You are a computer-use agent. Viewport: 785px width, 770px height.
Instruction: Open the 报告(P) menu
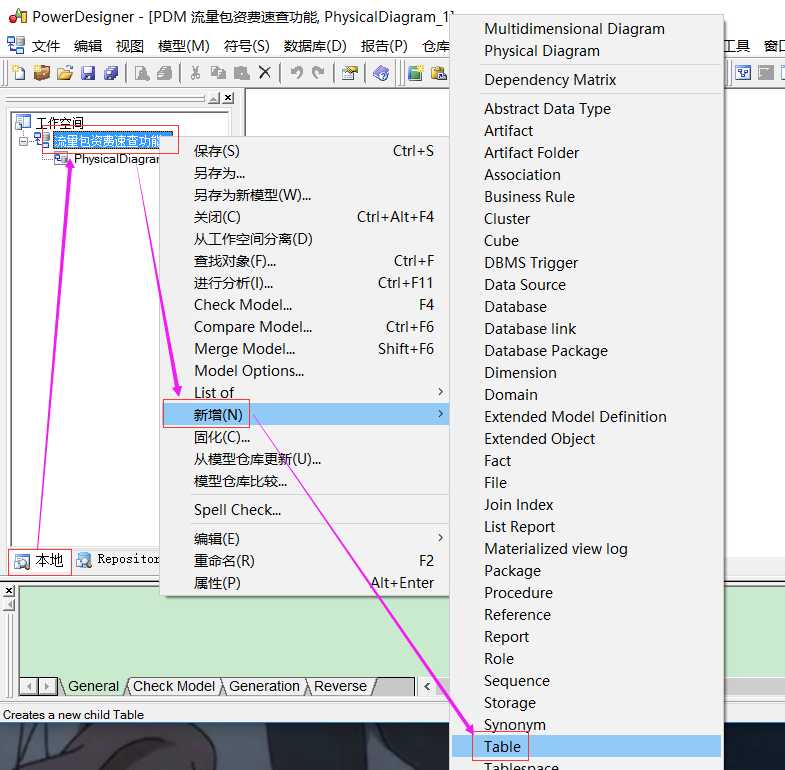[x=384, y=46]
